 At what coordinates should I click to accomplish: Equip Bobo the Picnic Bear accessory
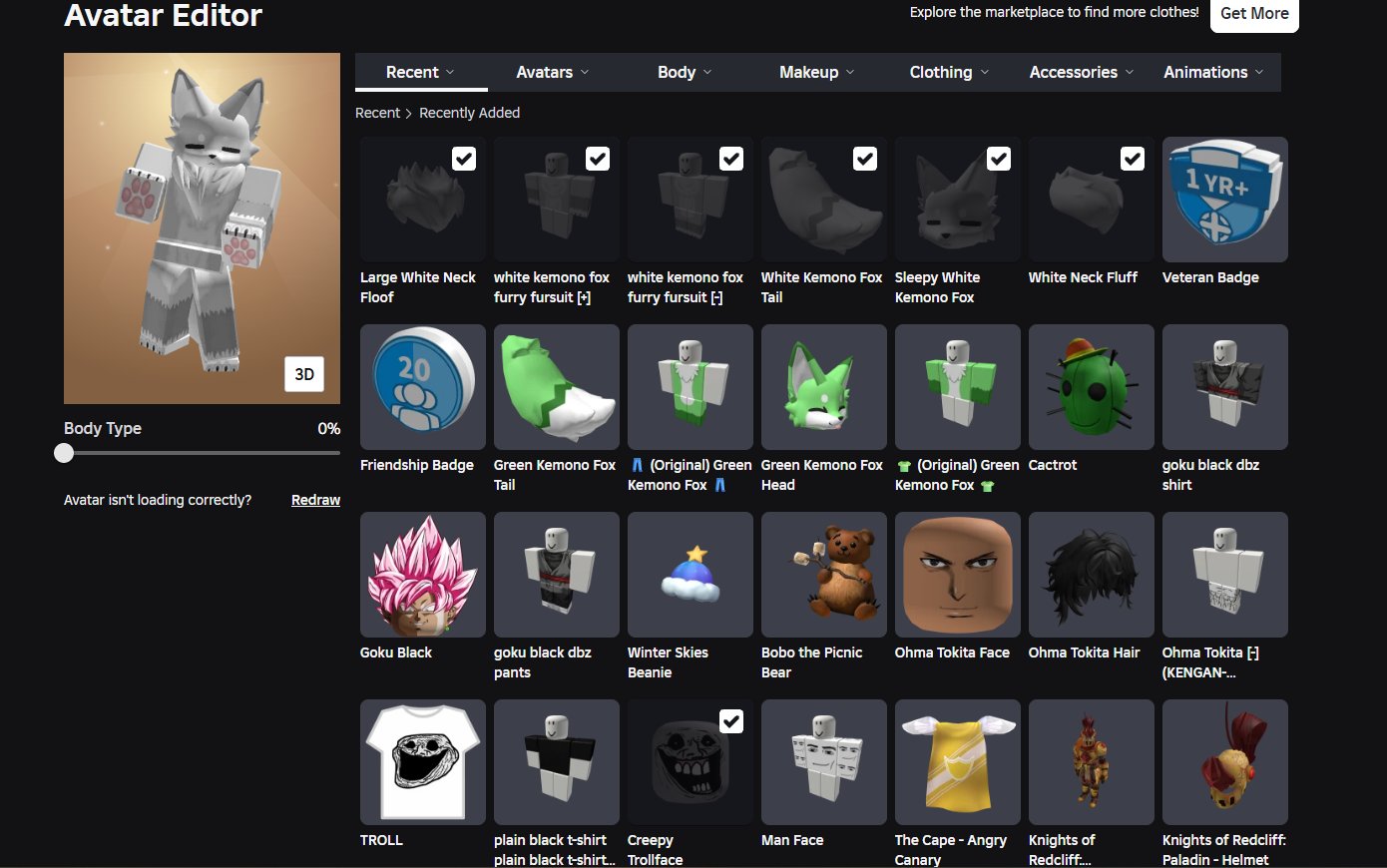[823, 575]
